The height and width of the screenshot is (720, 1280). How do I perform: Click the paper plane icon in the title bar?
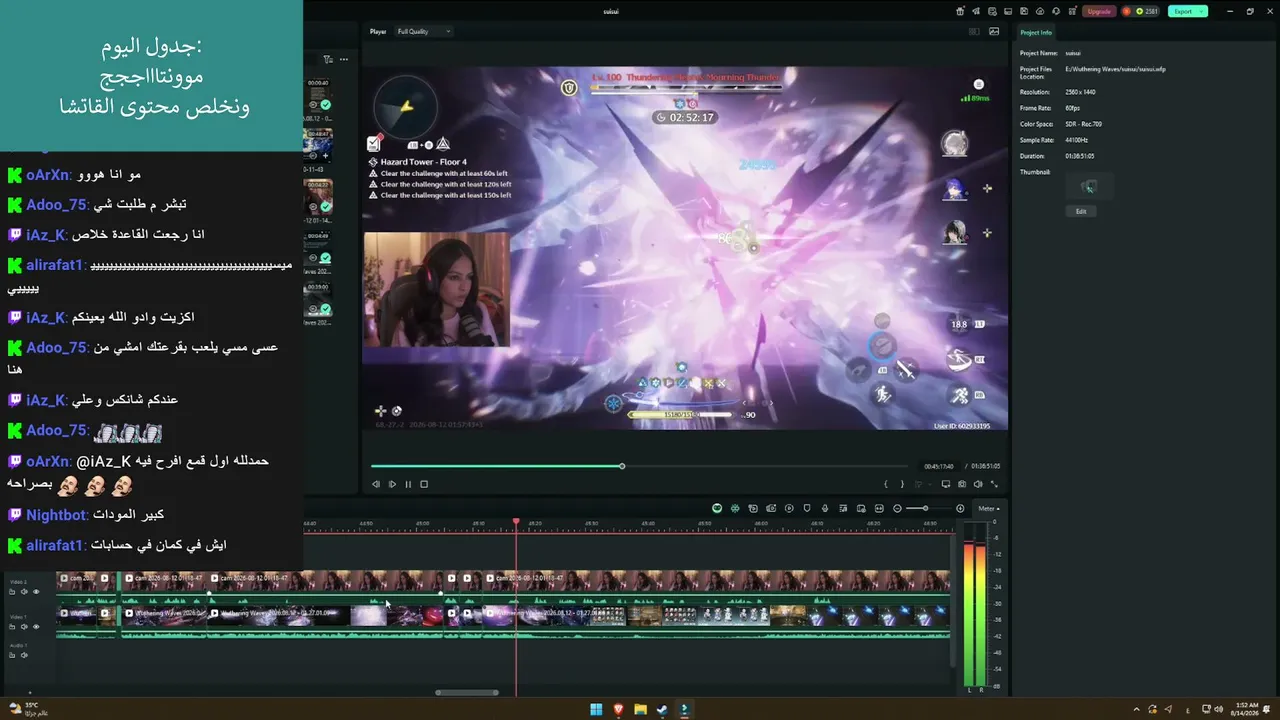pos(976,11)
